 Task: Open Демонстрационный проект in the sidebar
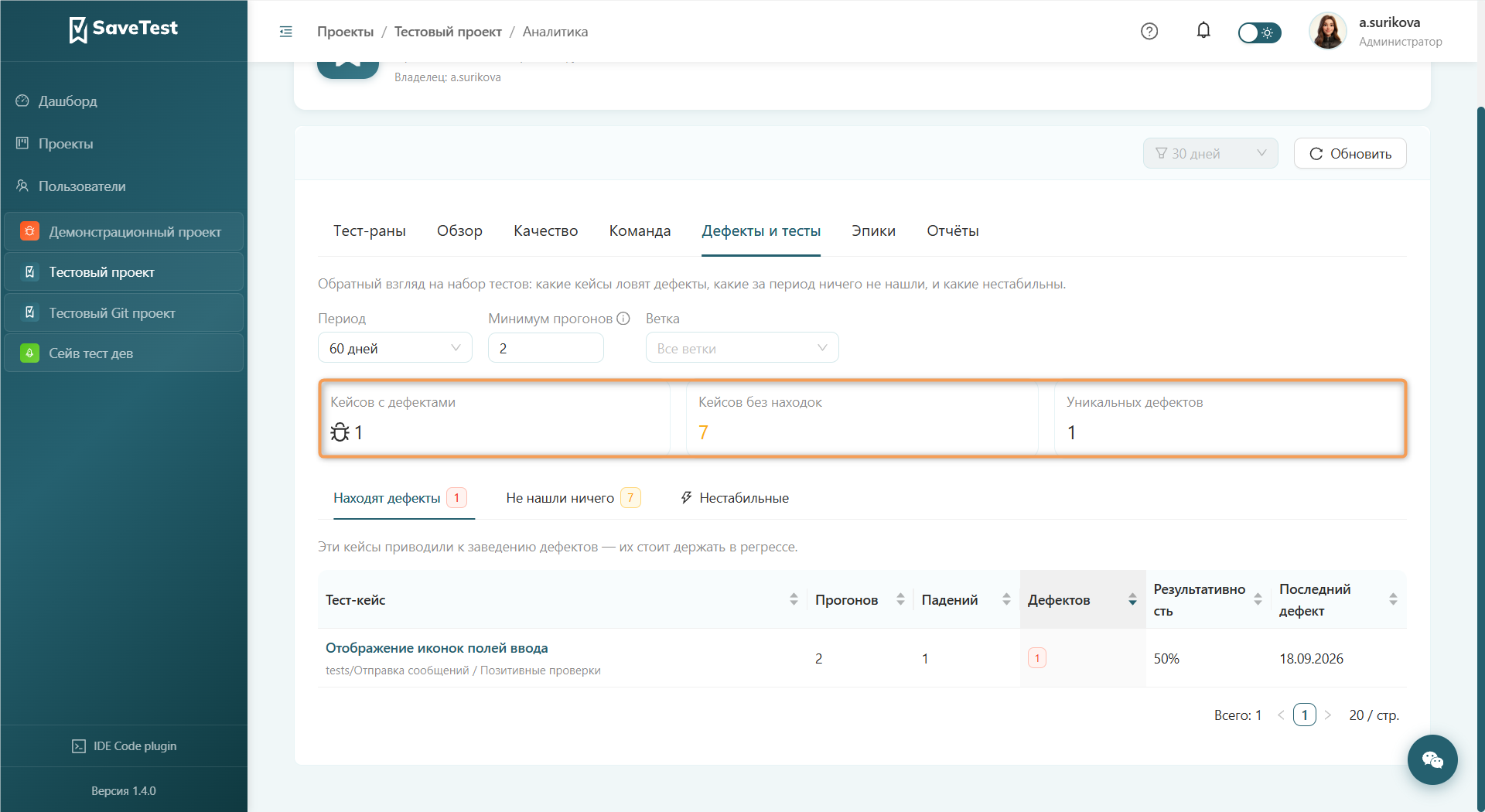click(124, 231)
